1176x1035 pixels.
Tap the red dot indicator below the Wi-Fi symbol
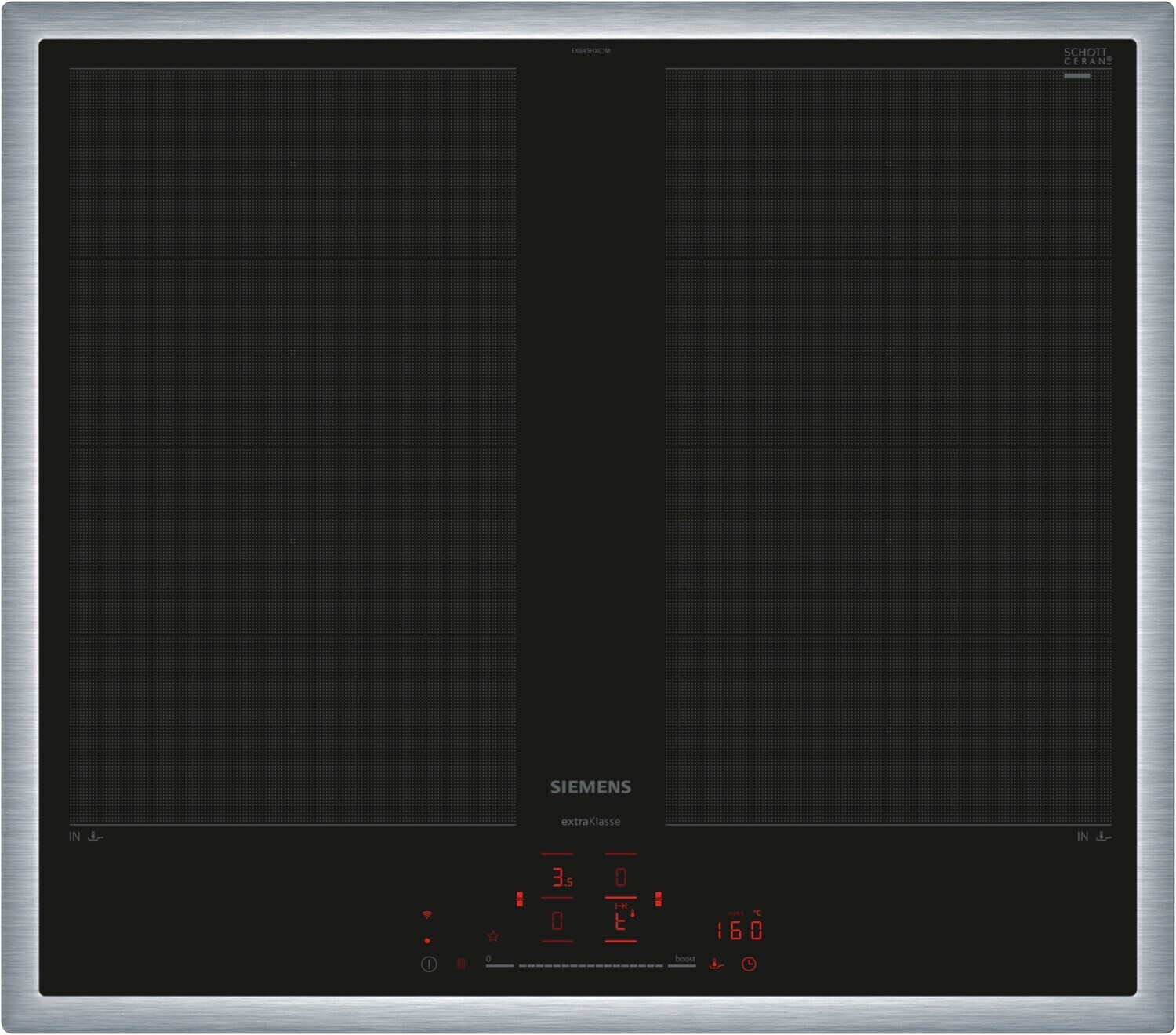click(427, 940)
